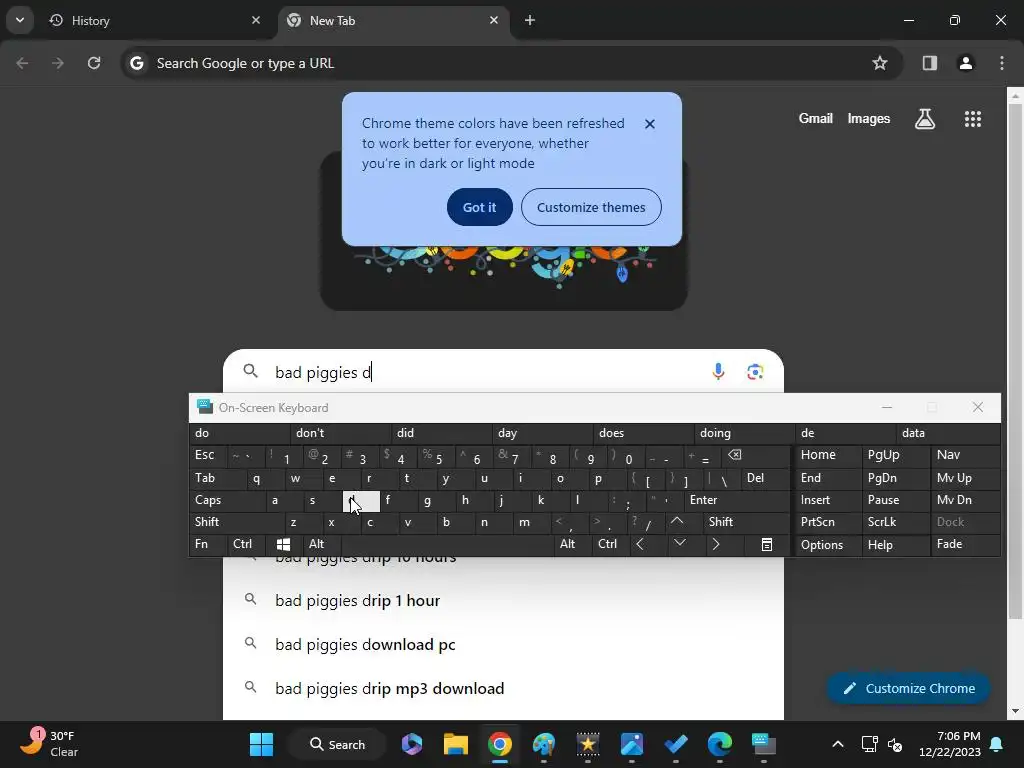
Task: Toggle the ScrLk key
Action: point(895,522)
